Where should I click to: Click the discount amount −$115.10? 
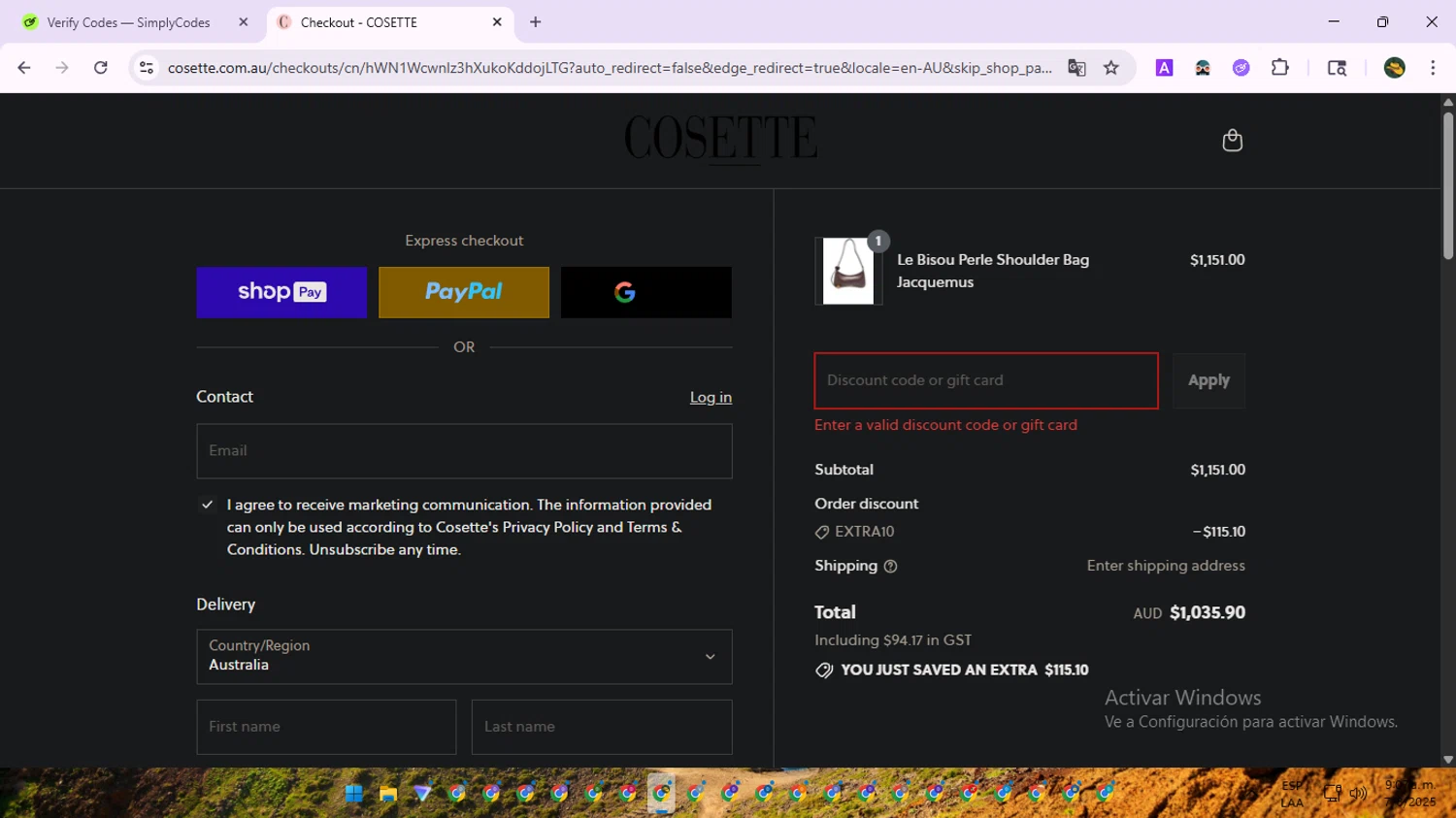[1219, 532]
